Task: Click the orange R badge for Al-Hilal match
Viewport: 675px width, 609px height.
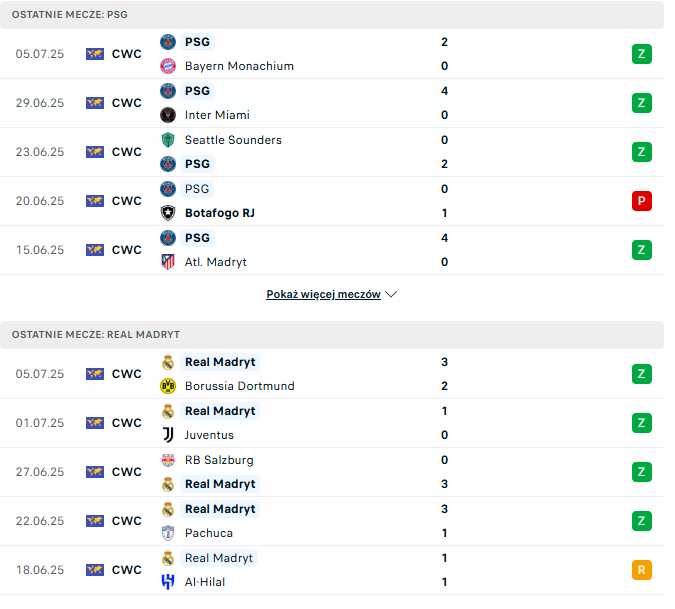Action: coord(641,570)
